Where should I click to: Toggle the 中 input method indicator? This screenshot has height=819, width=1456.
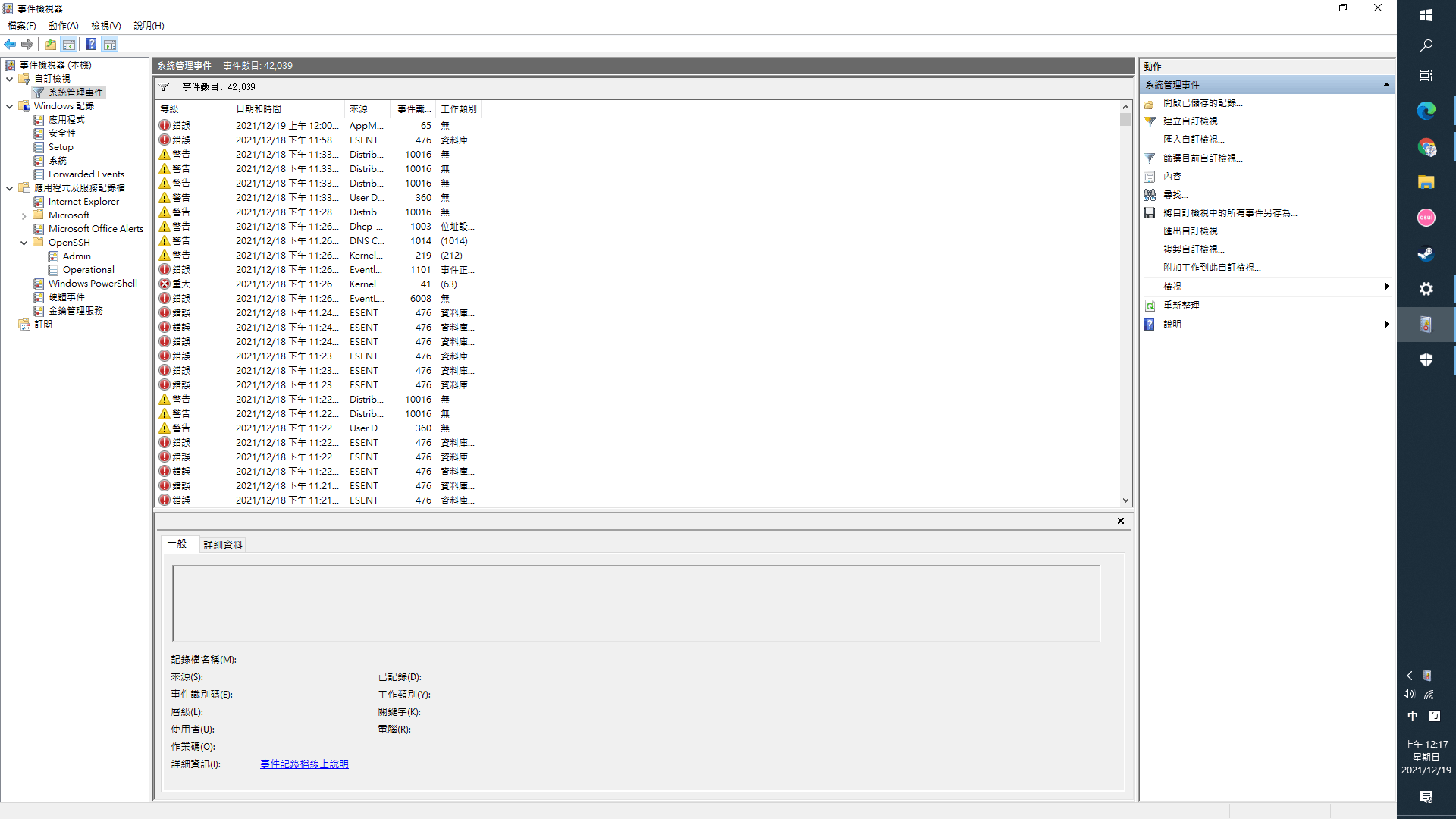pos(1412,716)
